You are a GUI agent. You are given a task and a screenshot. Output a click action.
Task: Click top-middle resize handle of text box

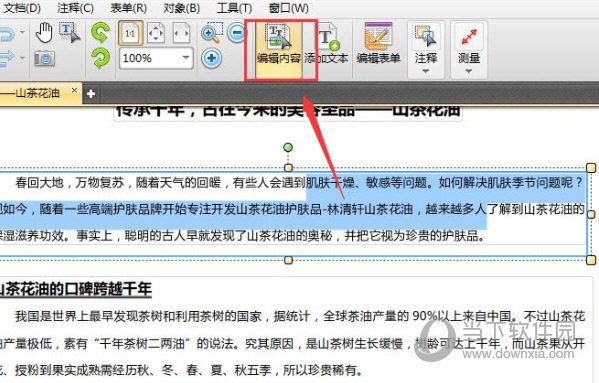(288, 168)
